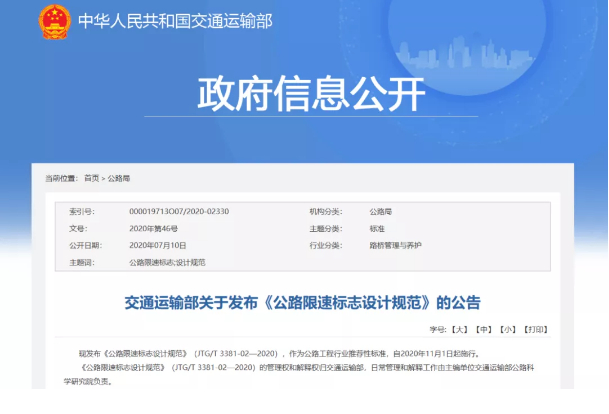
Task: Click 公路局 value beside 机构分类
Action: (381, 211)
